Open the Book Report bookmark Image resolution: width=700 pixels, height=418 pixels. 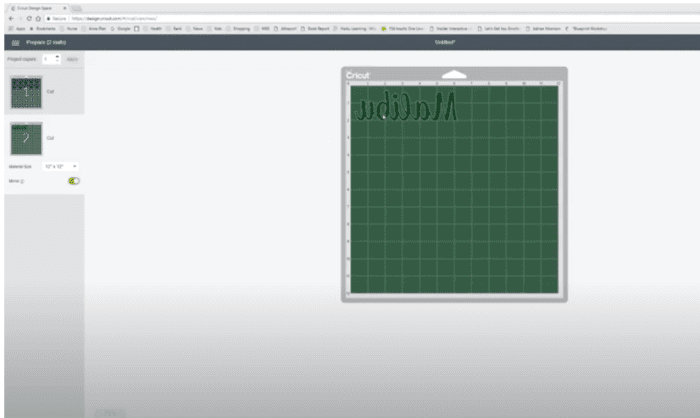point(315,29)
